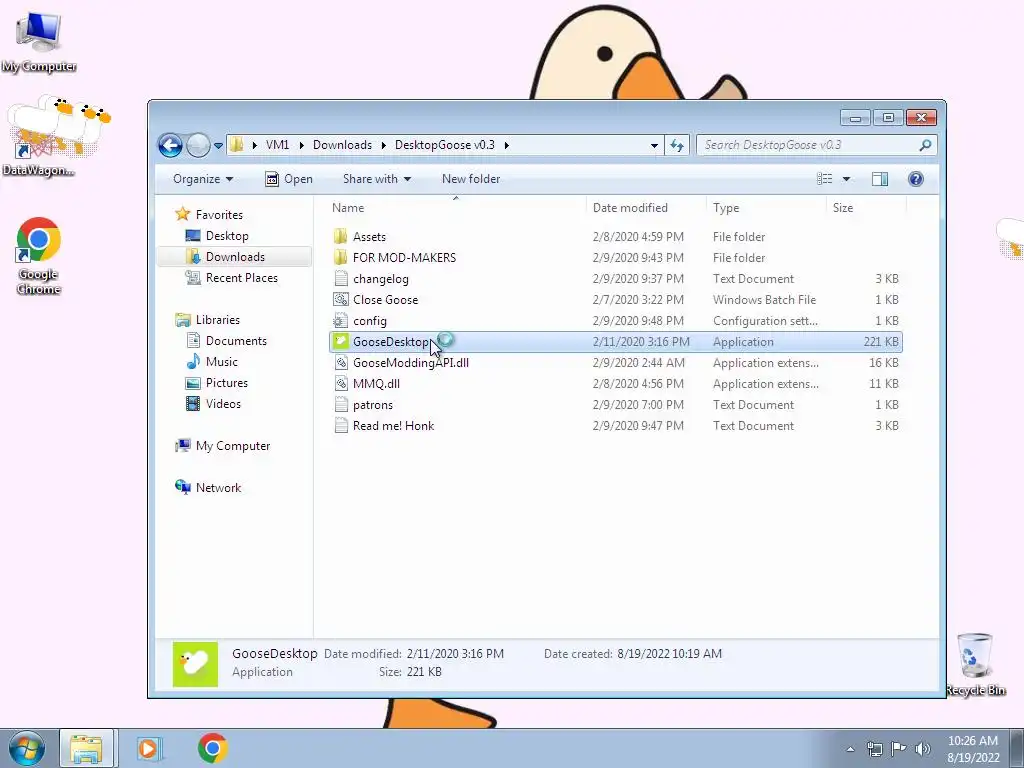
Task: Click the large GooseDesktop details pane thumbnail
Action: [195, 664]
